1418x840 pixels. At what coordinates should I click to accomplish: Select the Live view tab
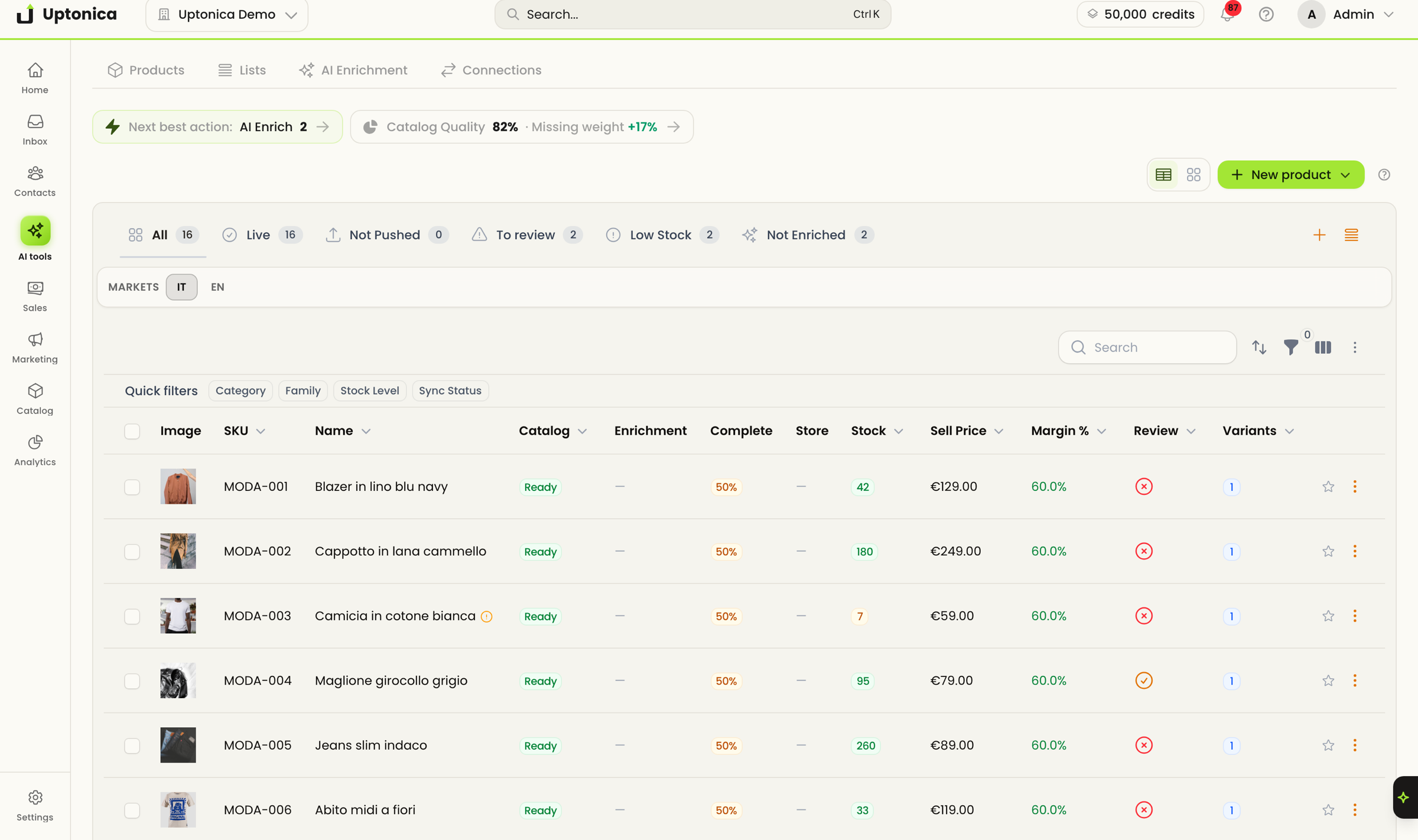point(262,235)
